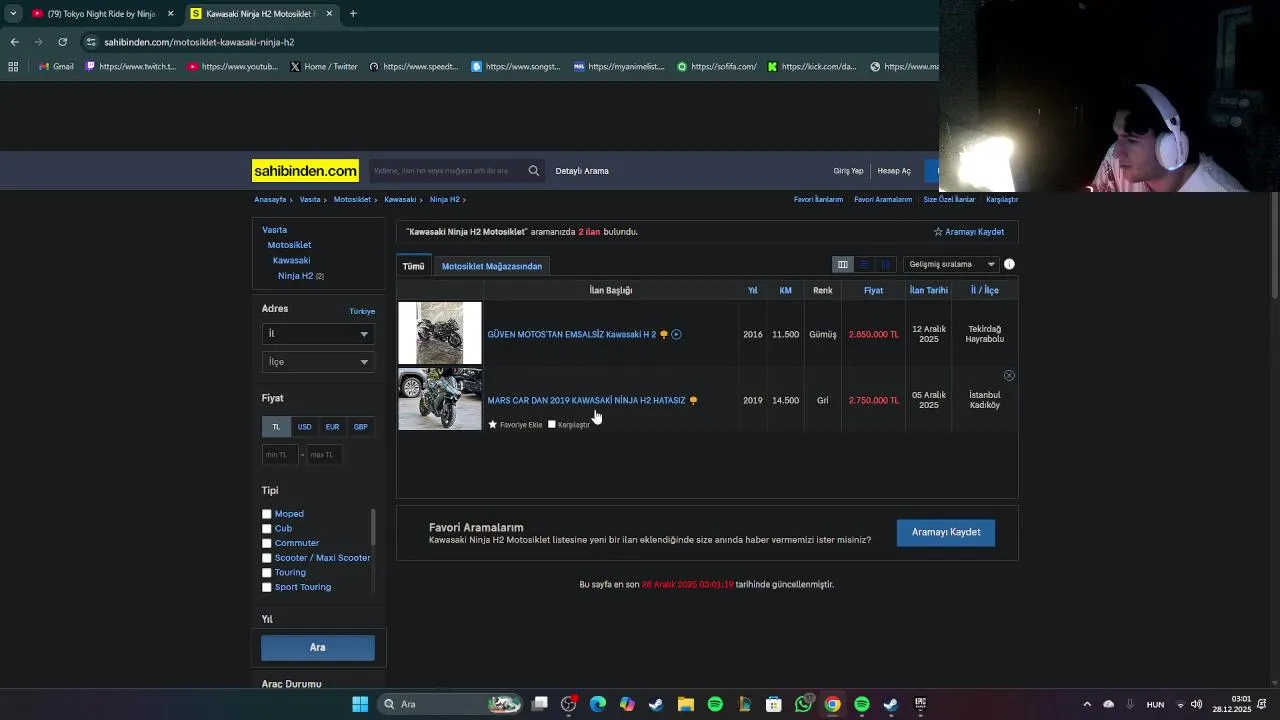Open the Detaylı Arama link

click(582, 171)
